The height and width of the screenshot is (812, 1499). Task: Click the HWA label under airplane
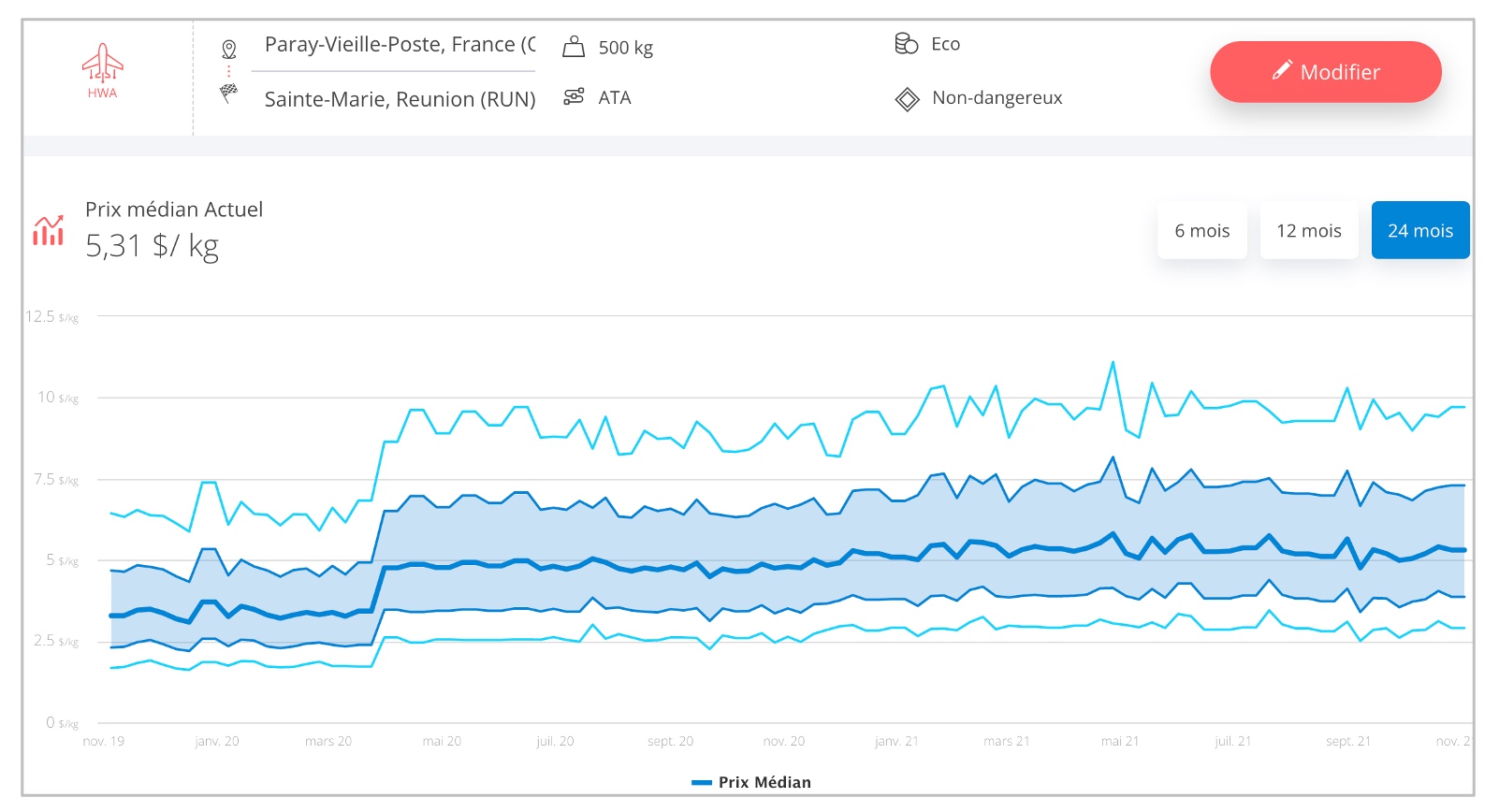[102, 93]
